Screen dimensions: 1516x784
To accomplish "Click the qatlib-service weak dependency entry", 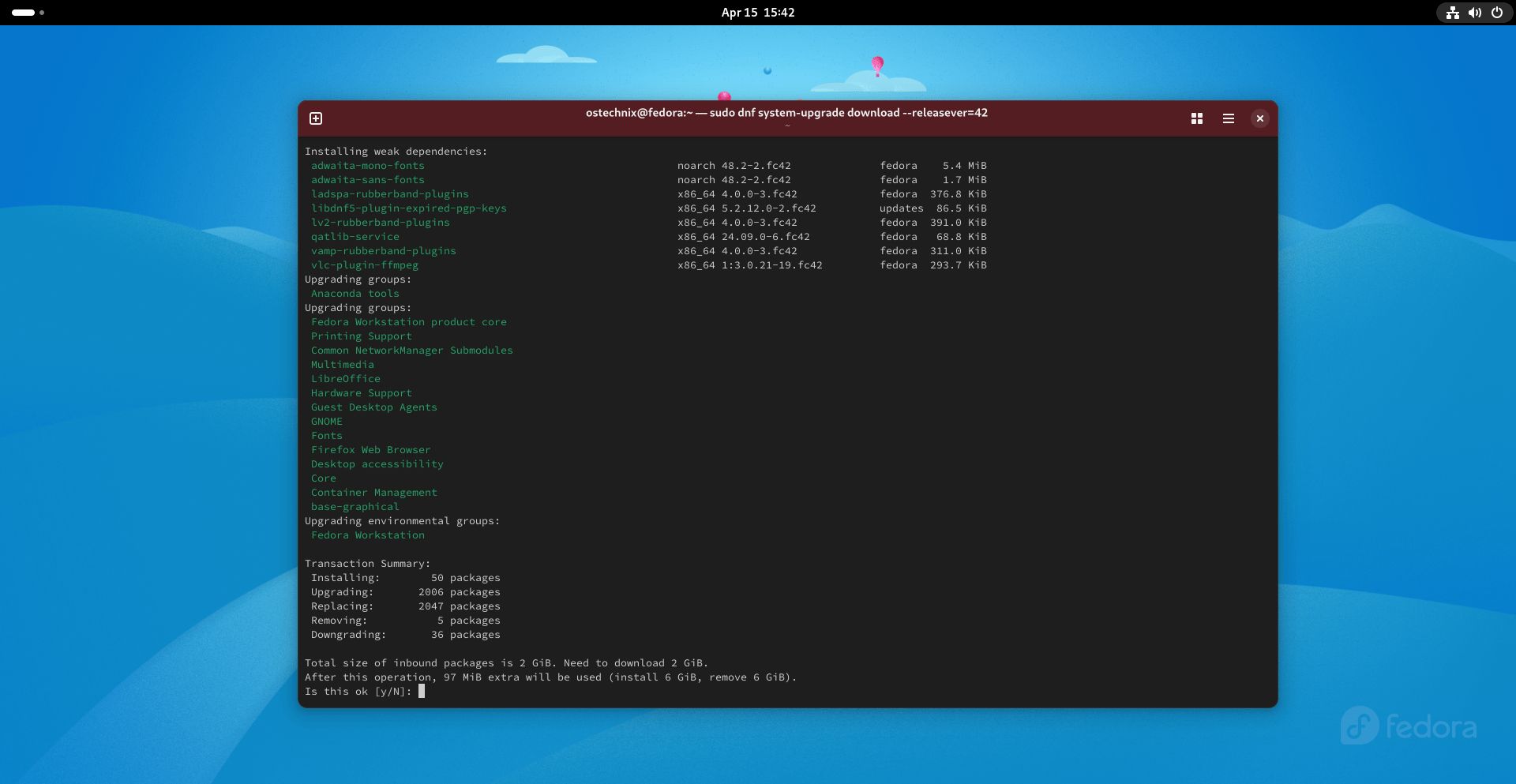I will 355,236.
